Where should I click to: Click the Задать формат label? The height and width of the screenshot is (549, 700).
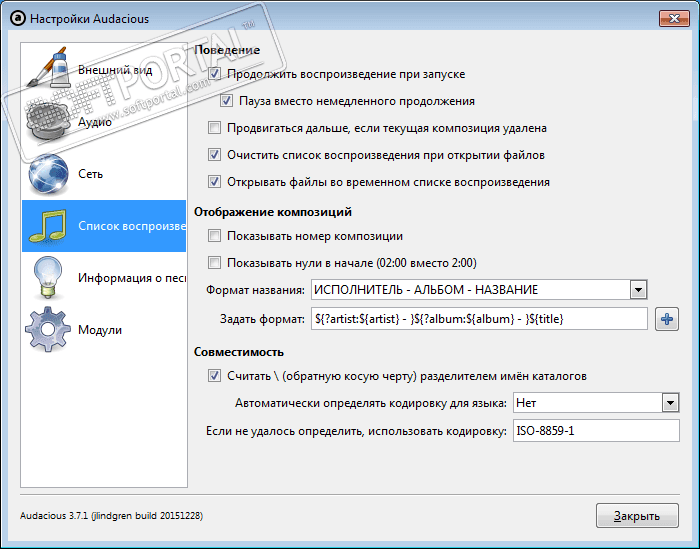tap(262, 319)
